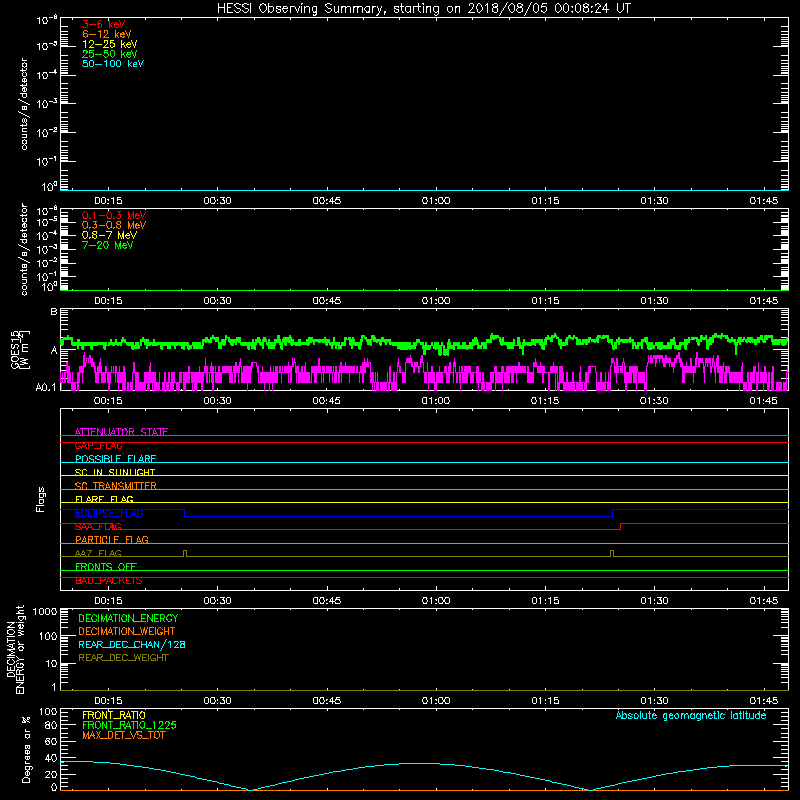Pick the SC_TRANSMITTER flag label
The width and height of the screenshot is (800, 800).
(x=116, y=485)
